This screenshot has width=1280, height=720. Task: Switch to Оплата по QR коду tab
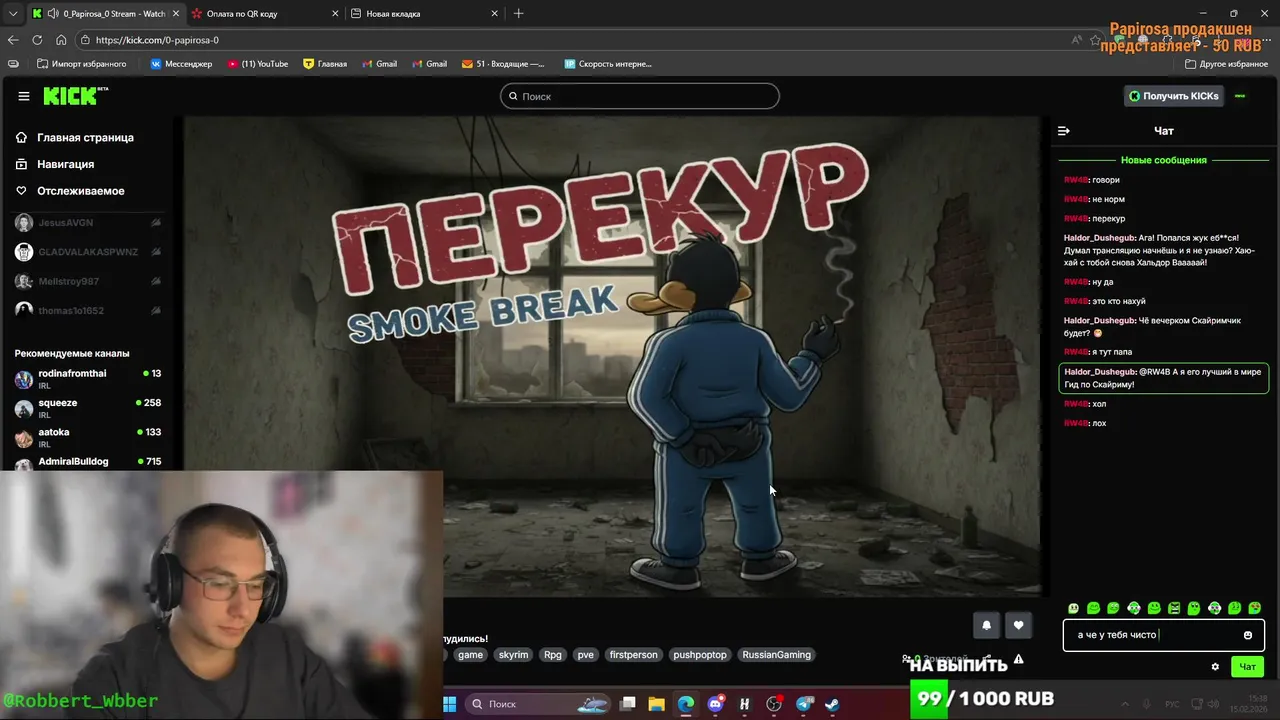[264, 14]
